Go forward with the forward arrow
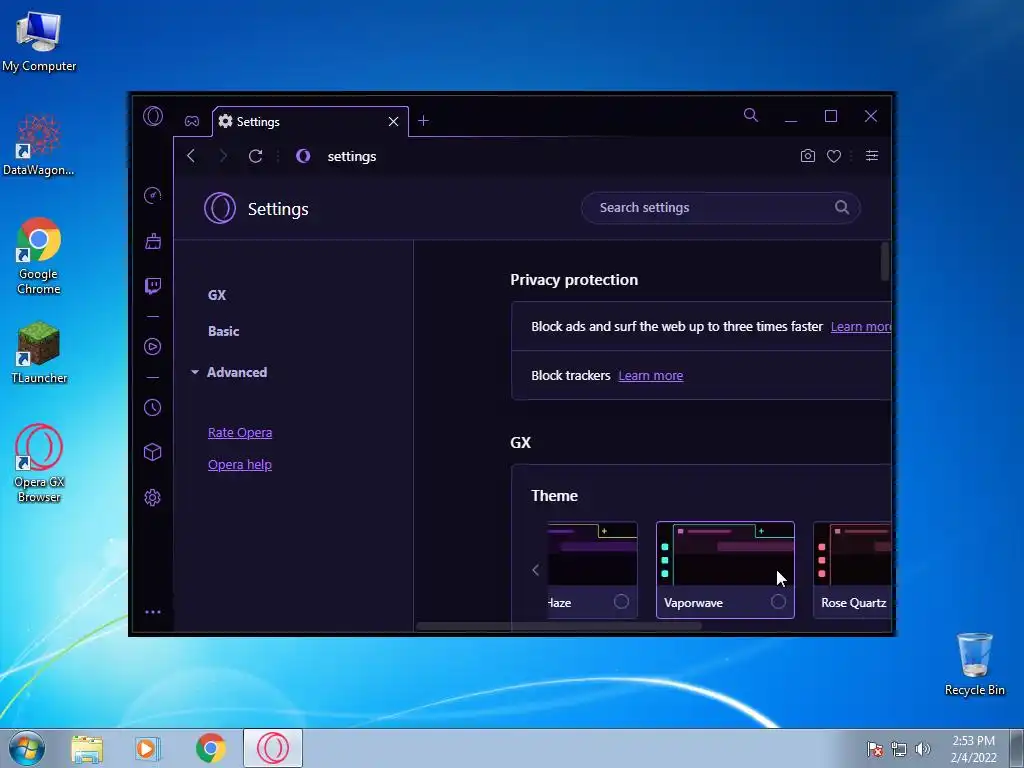The image size is (1024, 768). tap(223, 156)
